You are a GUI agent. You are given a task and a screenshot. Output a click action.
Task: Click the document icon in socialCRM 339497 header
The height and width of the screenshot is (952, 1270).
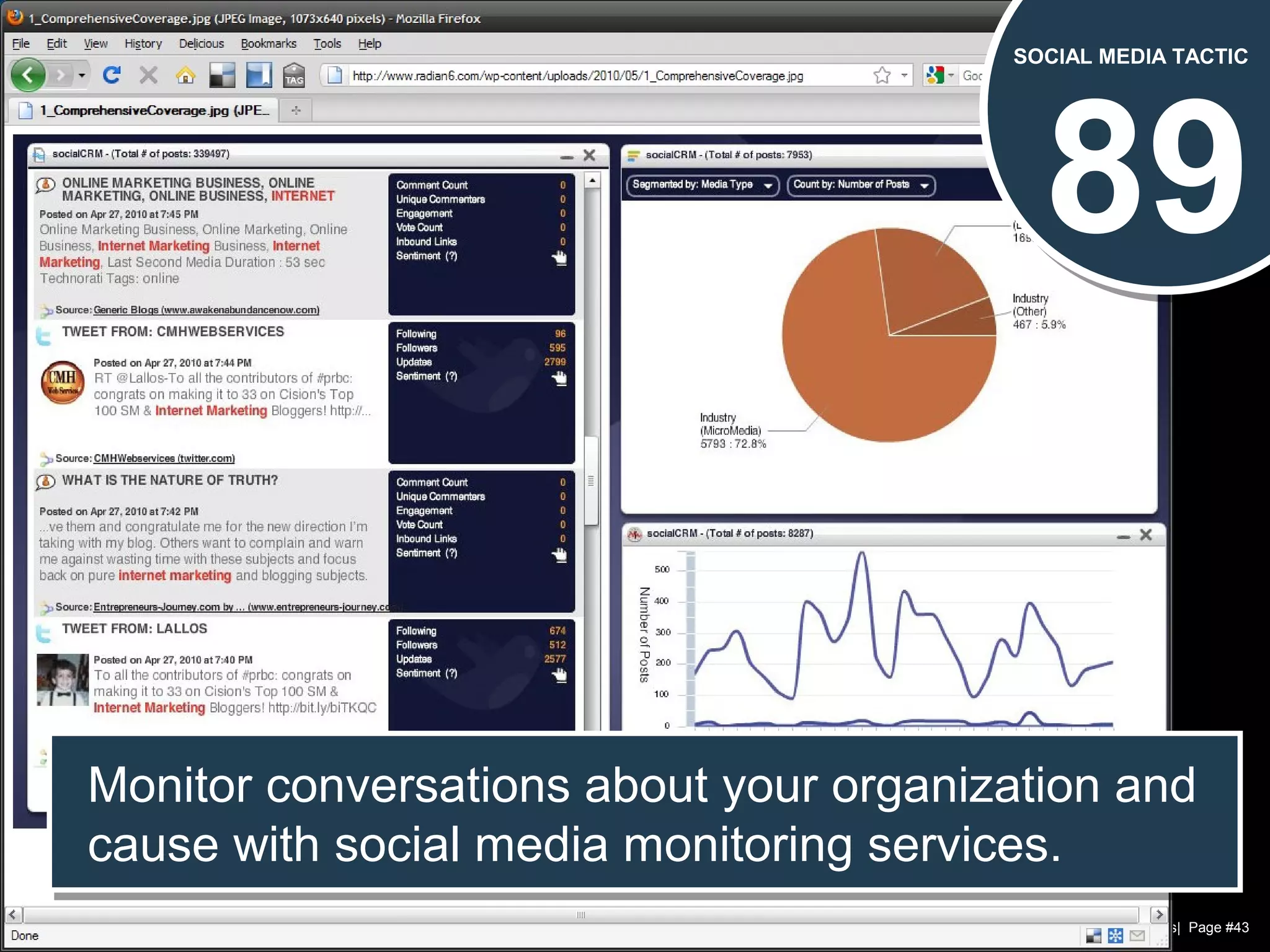pyautogui.click(x=39, y=155)
